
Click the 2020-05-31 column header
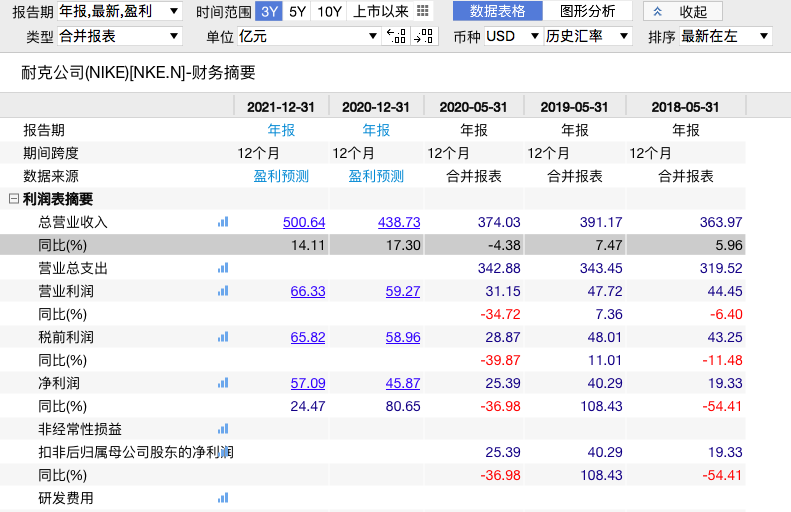click(x=473, y=107)
